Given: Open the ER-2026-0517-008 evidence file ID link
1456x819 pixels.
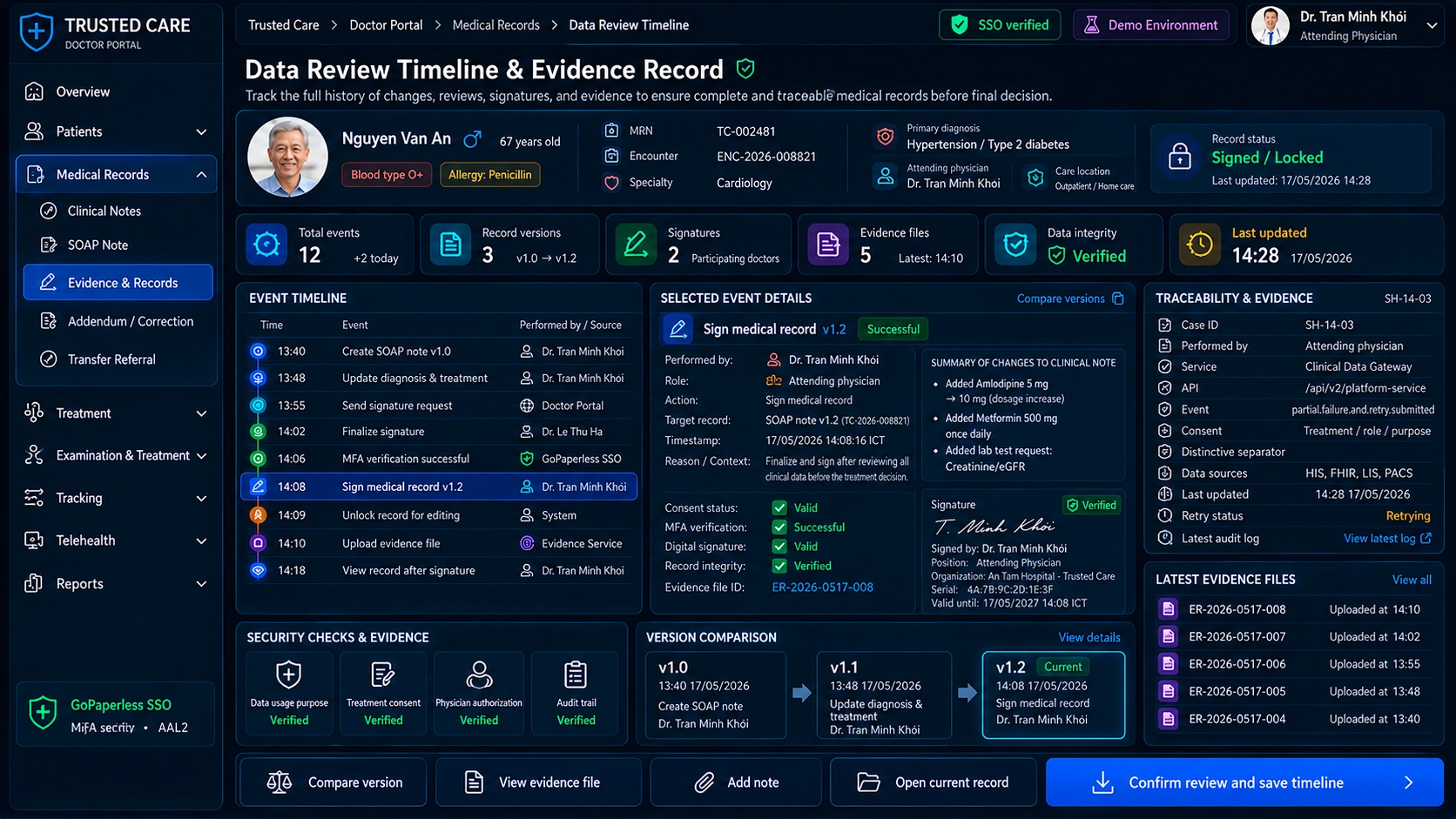Looking at the screenshot, I should pyautogui.click(x=822, y=587).
